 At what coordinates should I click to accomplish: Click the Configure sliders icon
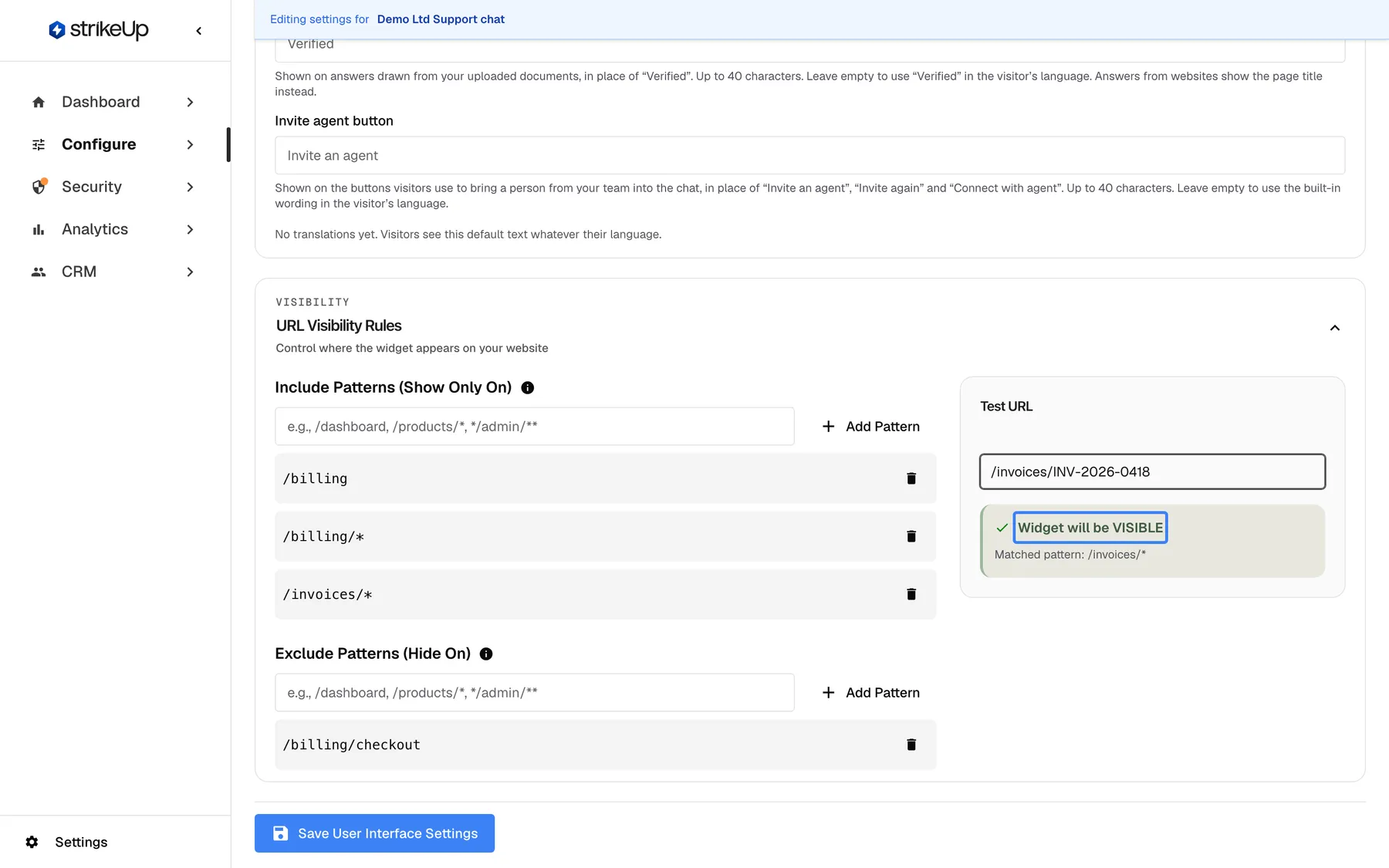tap(39, 144)
